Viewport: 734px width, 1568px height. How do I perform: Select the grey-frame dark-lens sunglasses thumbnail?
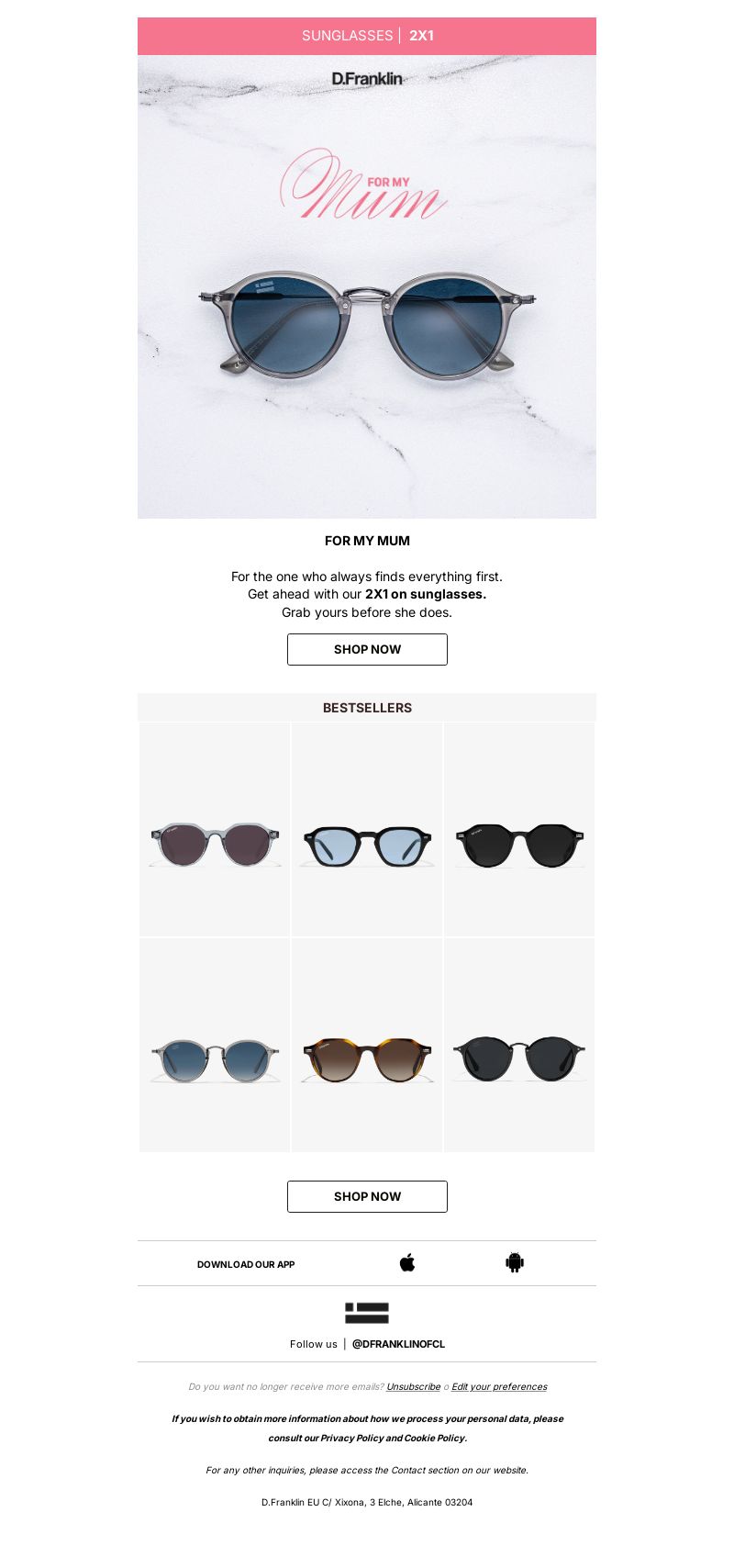215,829
